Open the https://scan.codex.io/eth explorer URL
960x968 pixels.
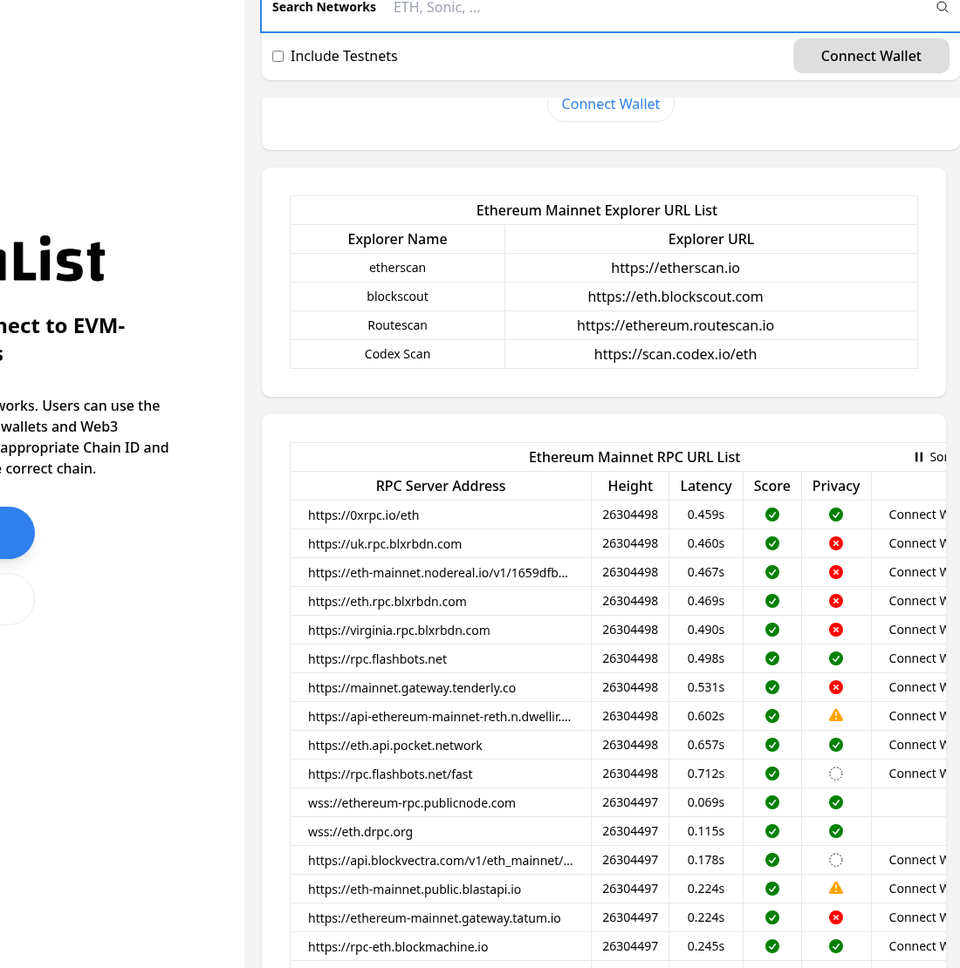coord(675,354)
